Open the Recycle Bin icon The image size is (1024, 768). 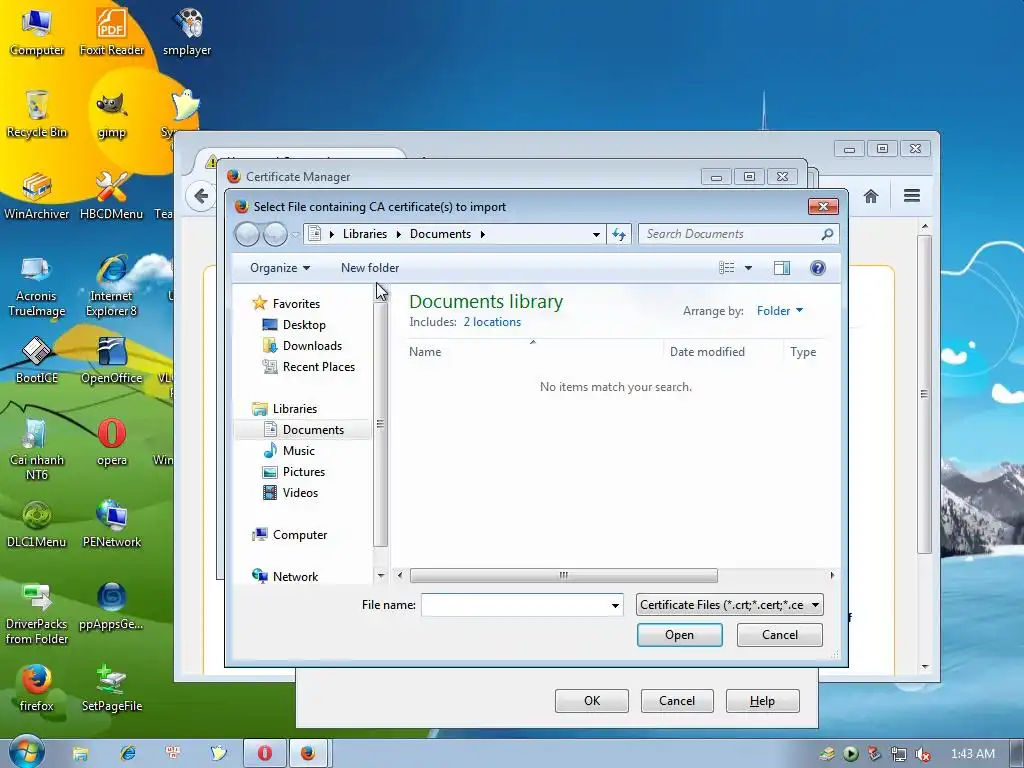pyautogui.click(x=37, y=114)
